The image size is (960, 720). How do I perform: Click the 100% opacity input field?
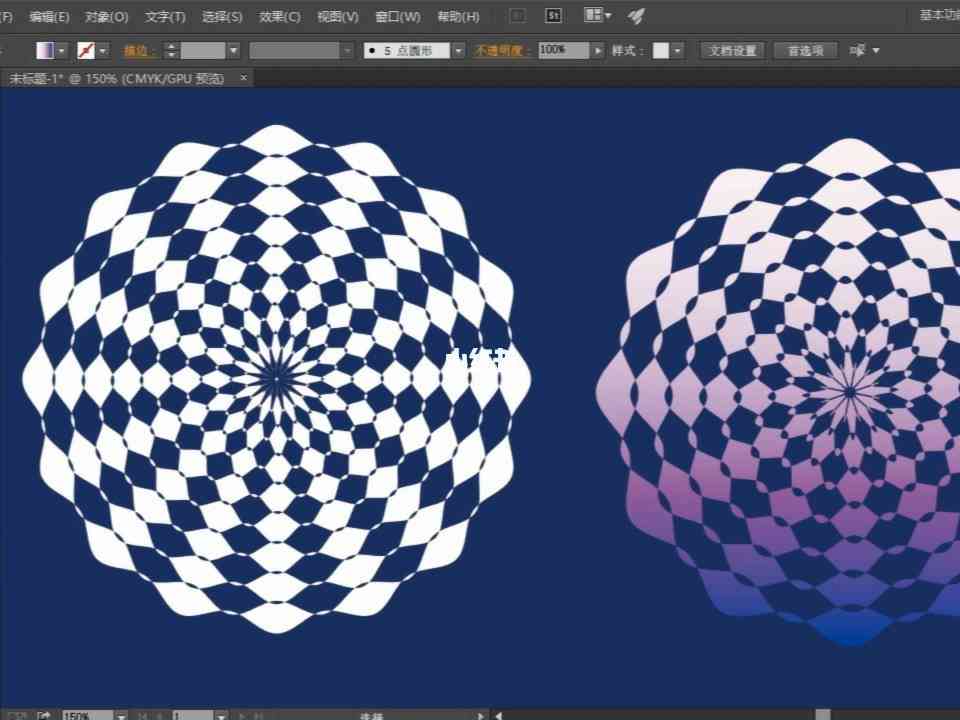click(563, 50)
